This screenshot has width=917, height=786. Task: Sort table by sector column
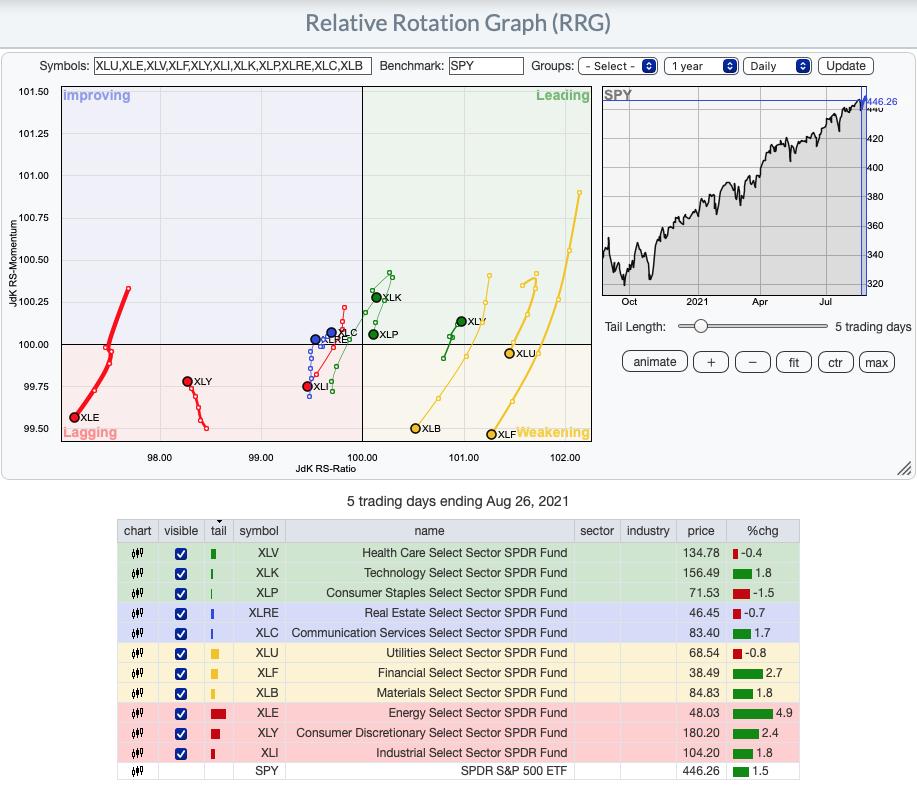click(x=597, y=530)
